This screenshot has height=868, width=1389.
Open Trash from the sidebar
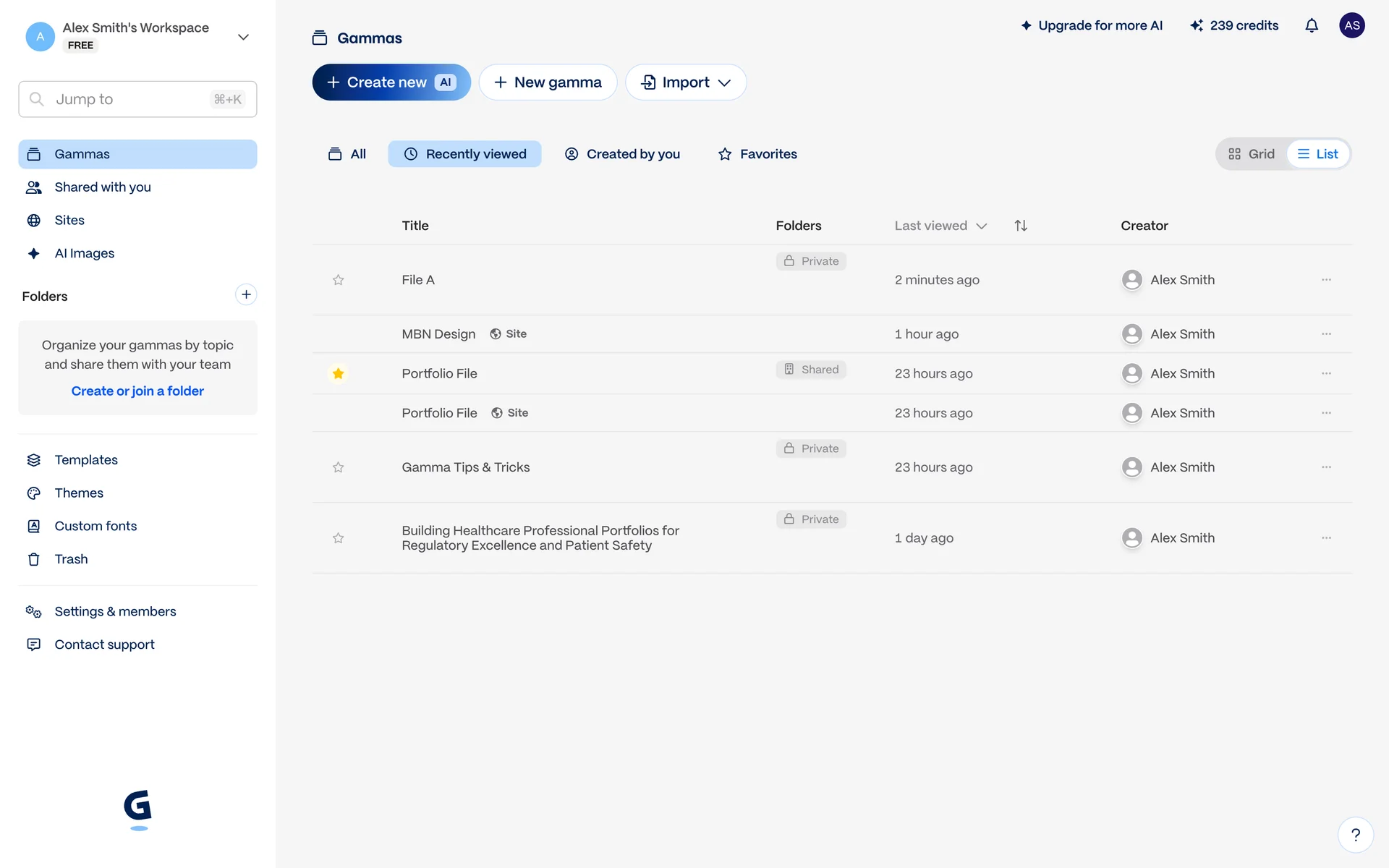[71, 559]
